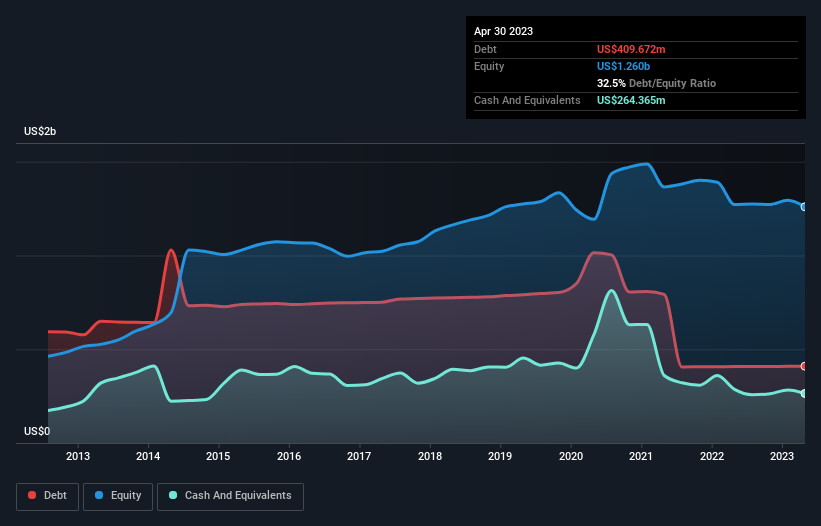Screen dimensions: 821x526
Task: Click the teal Cash And Equivalents dot
Action: coord(173,495)
